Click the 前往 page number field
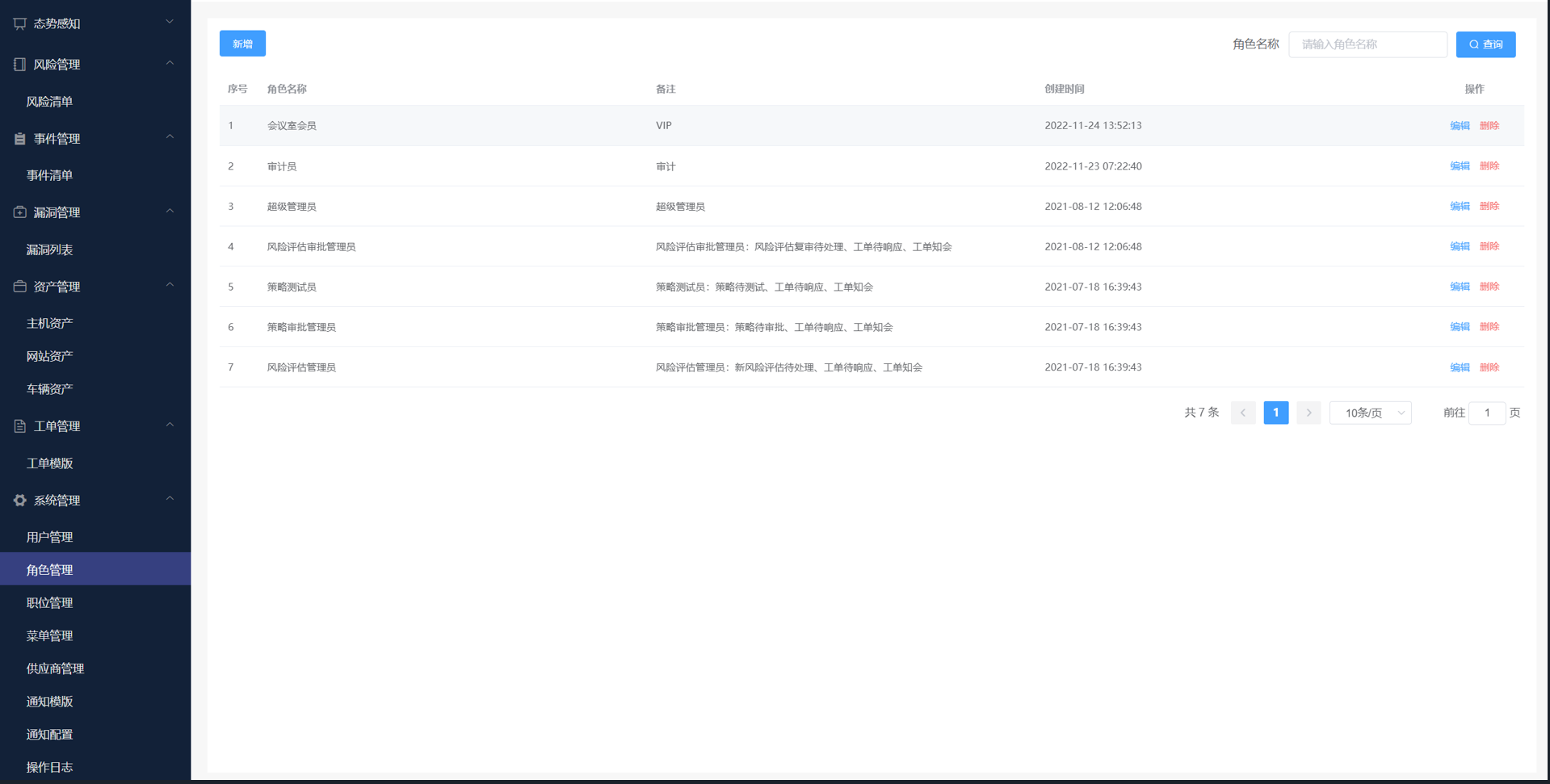This screenshot has height=784, width=1550. (x=1487, y=413)
